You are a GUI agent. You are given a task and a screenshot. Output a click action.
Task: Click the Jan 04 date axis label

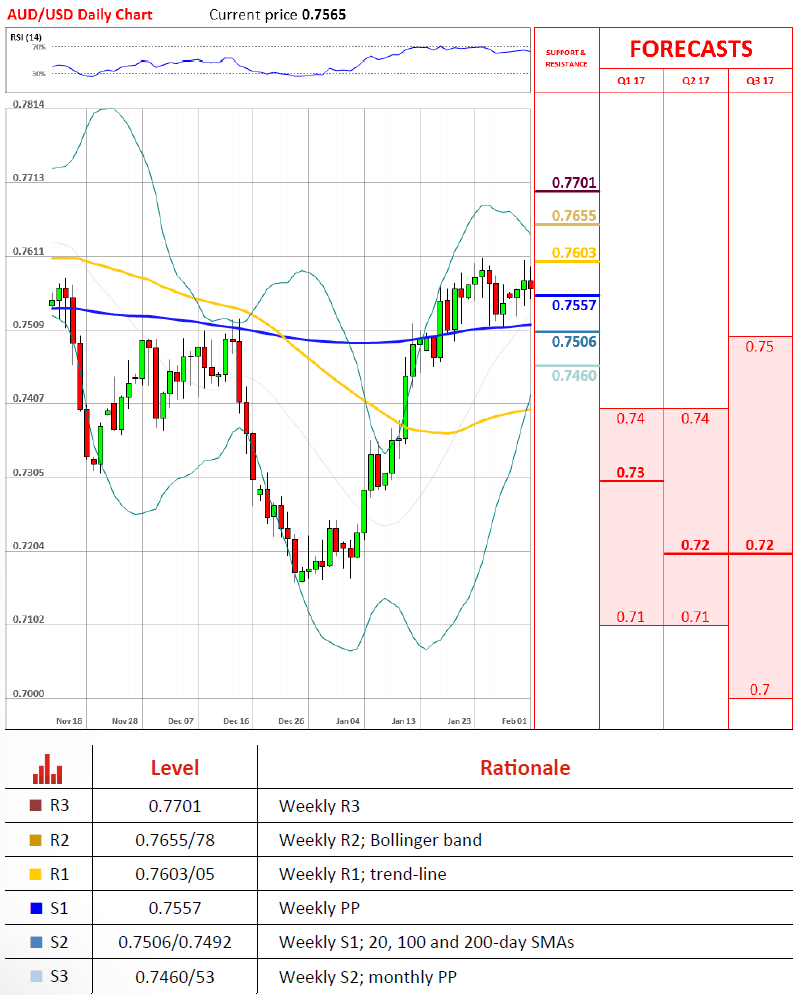(348, 721)
